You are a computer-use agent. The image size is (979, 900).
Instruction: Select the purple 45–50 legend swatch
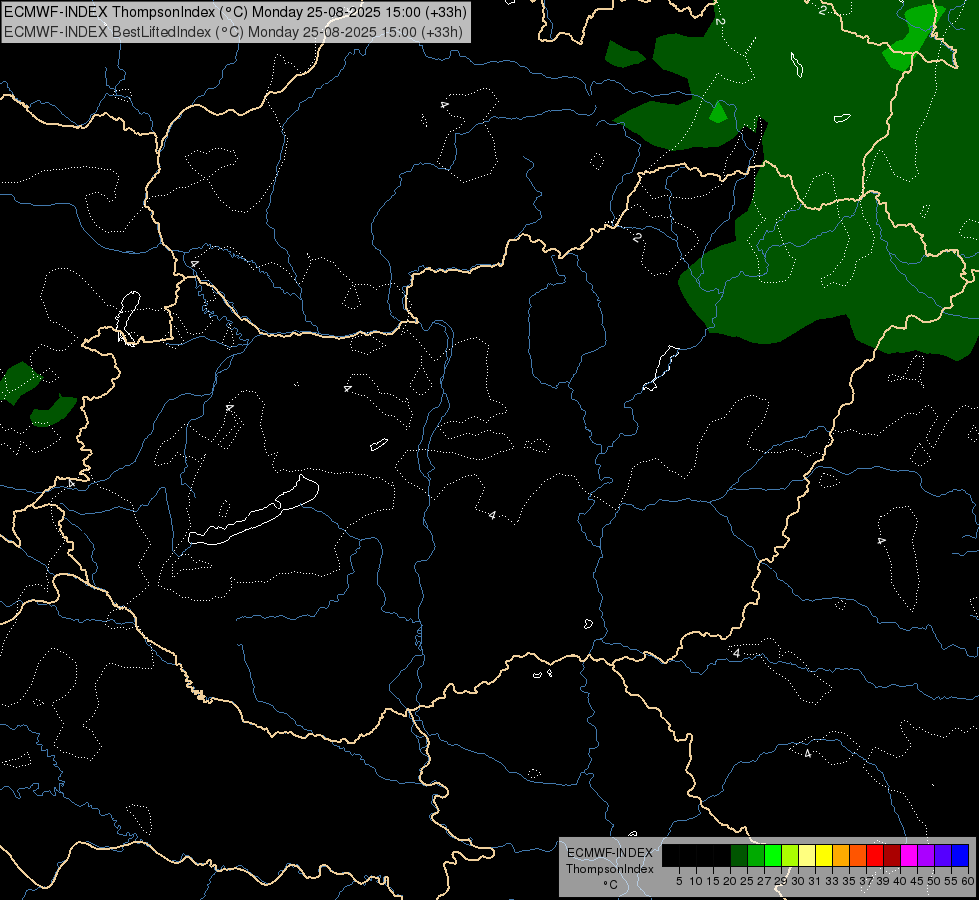tap(925, 855)
